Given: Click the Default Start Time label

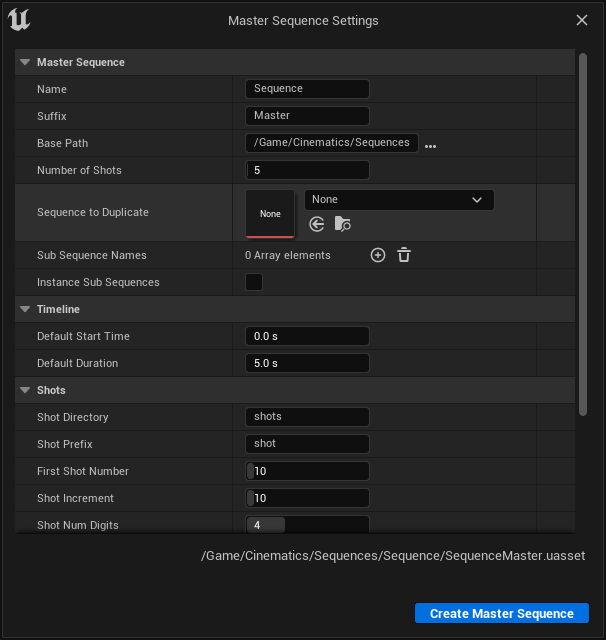Looking at the screenshot, I should coord(83,336).
